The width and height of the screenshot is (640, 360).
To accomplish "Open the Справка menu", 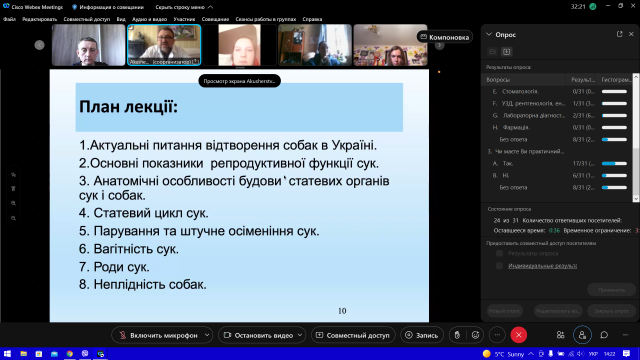I will [312, 19].
